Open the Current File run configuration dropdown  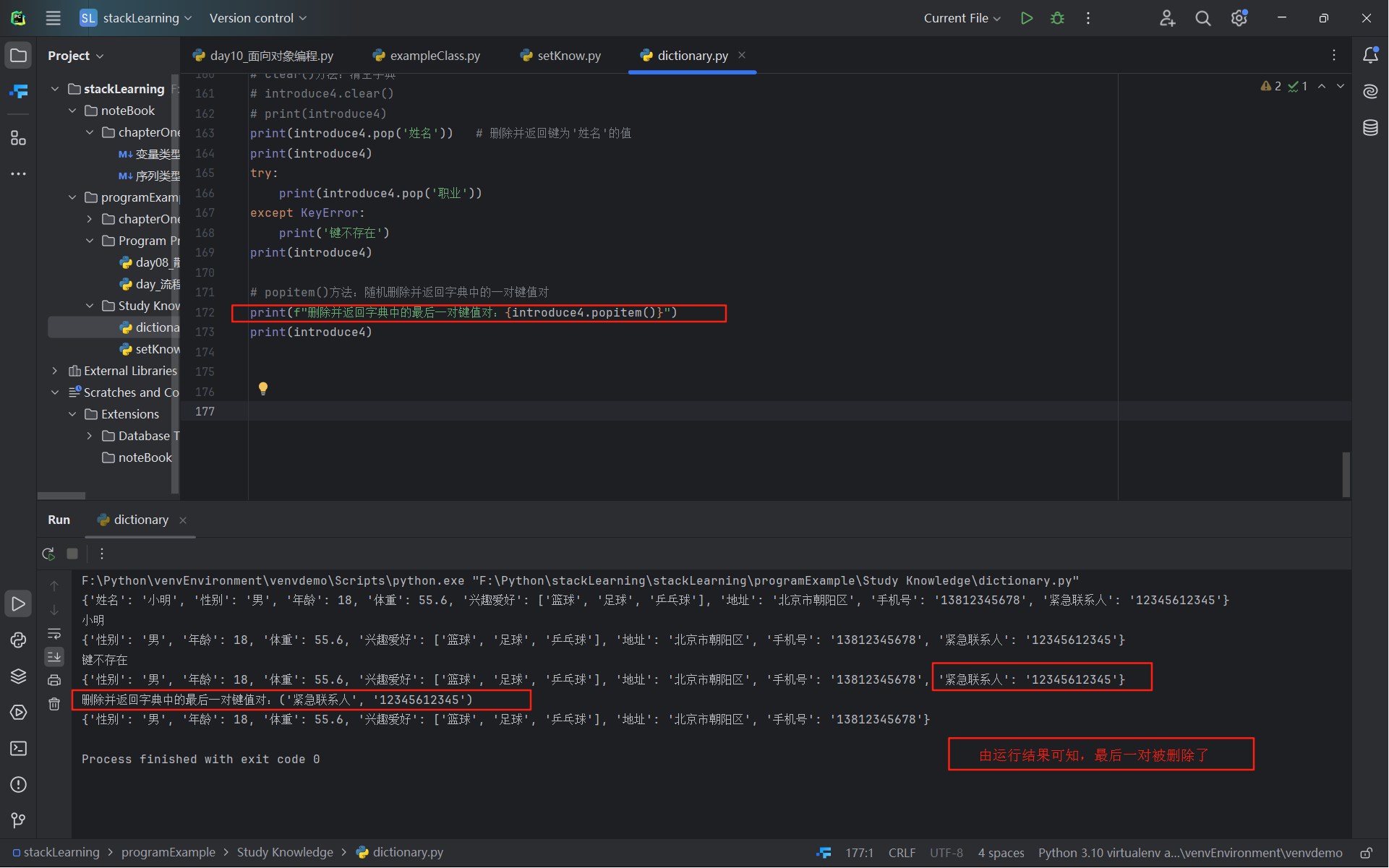[962, 18]
